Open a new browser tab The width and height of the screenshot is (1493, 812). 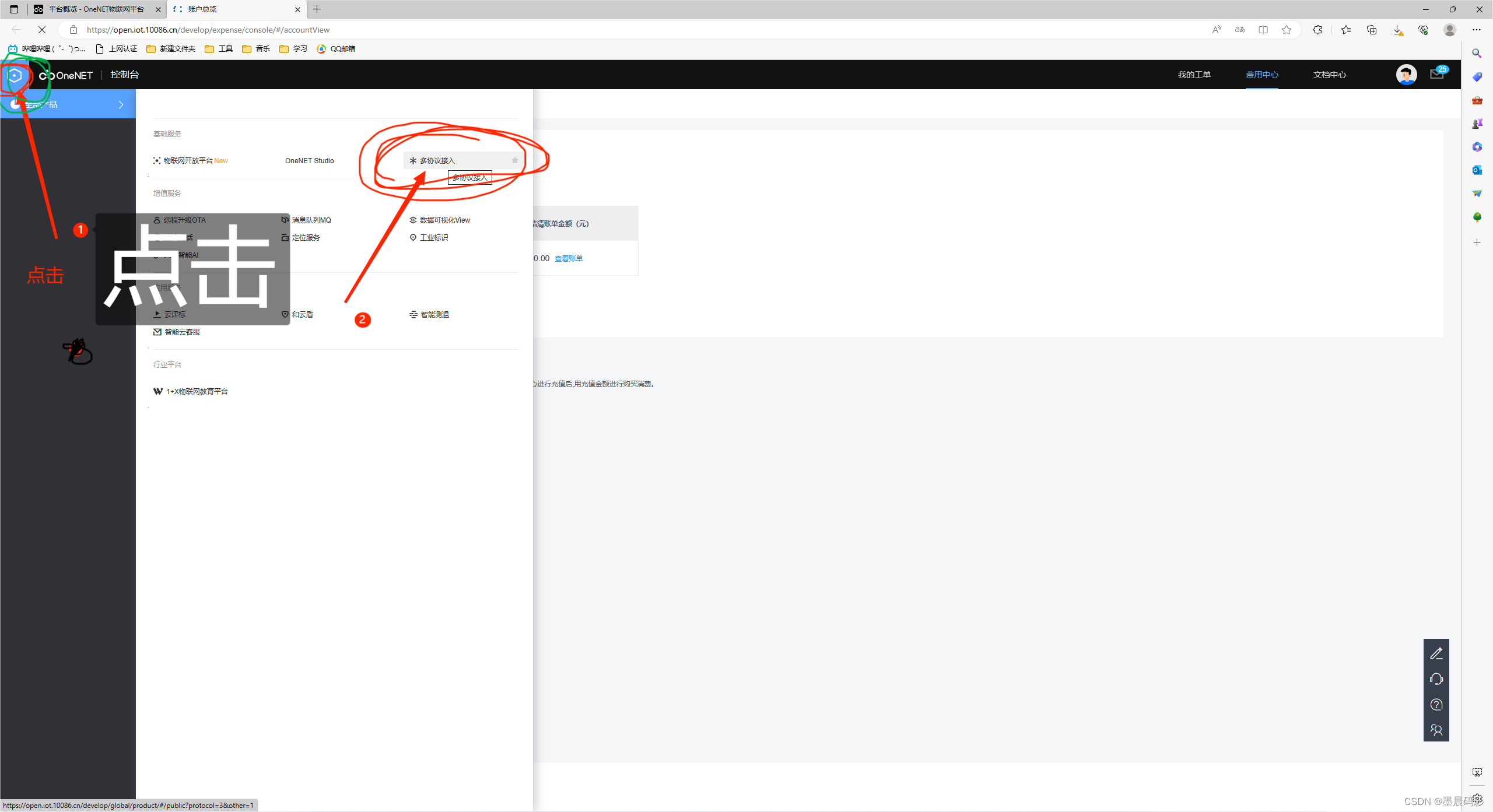317,9
